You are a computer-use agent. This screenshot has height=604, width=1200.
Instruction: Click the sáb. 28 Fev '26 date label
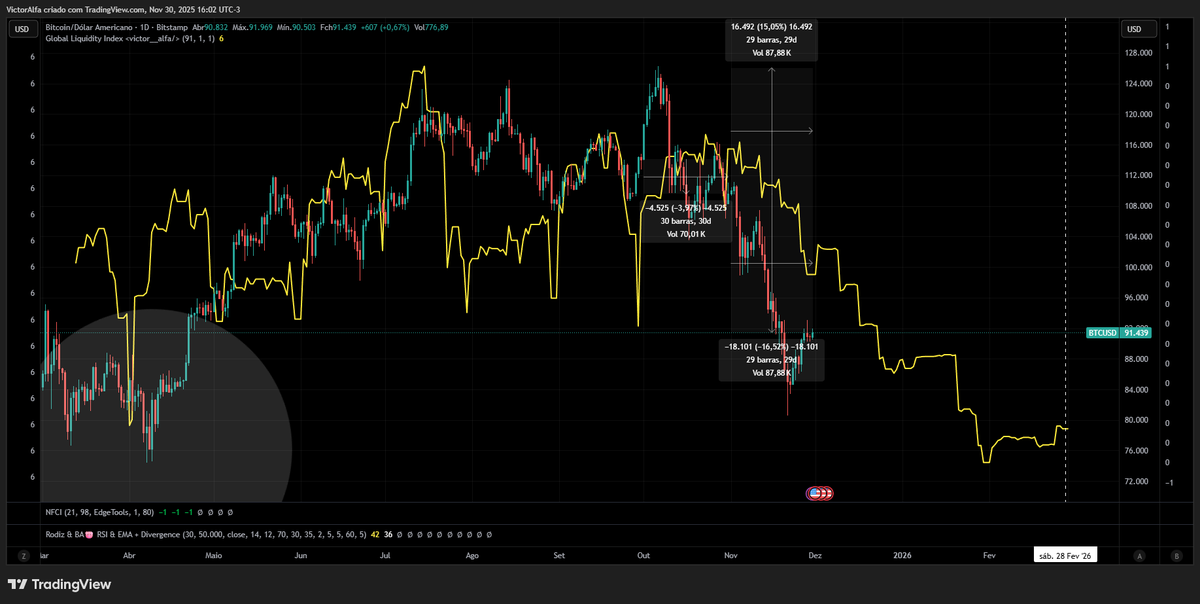(x=1065, y=555)
